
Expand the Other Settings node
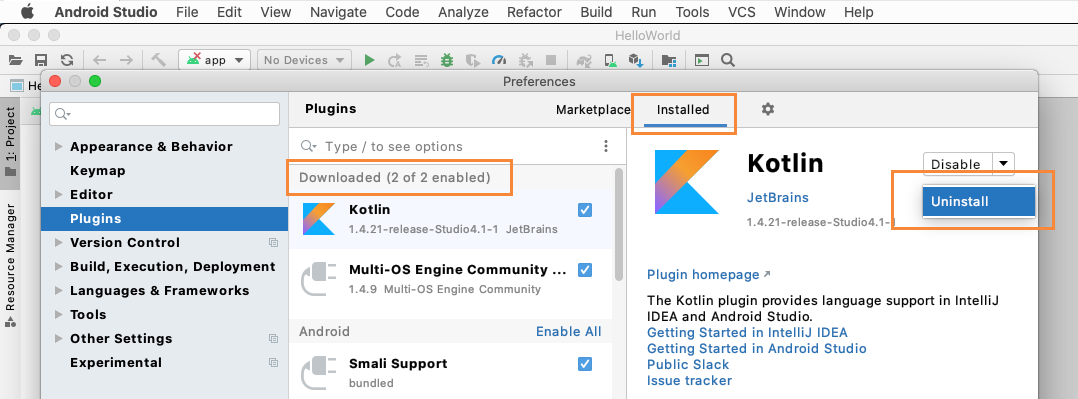click(58, 339)
